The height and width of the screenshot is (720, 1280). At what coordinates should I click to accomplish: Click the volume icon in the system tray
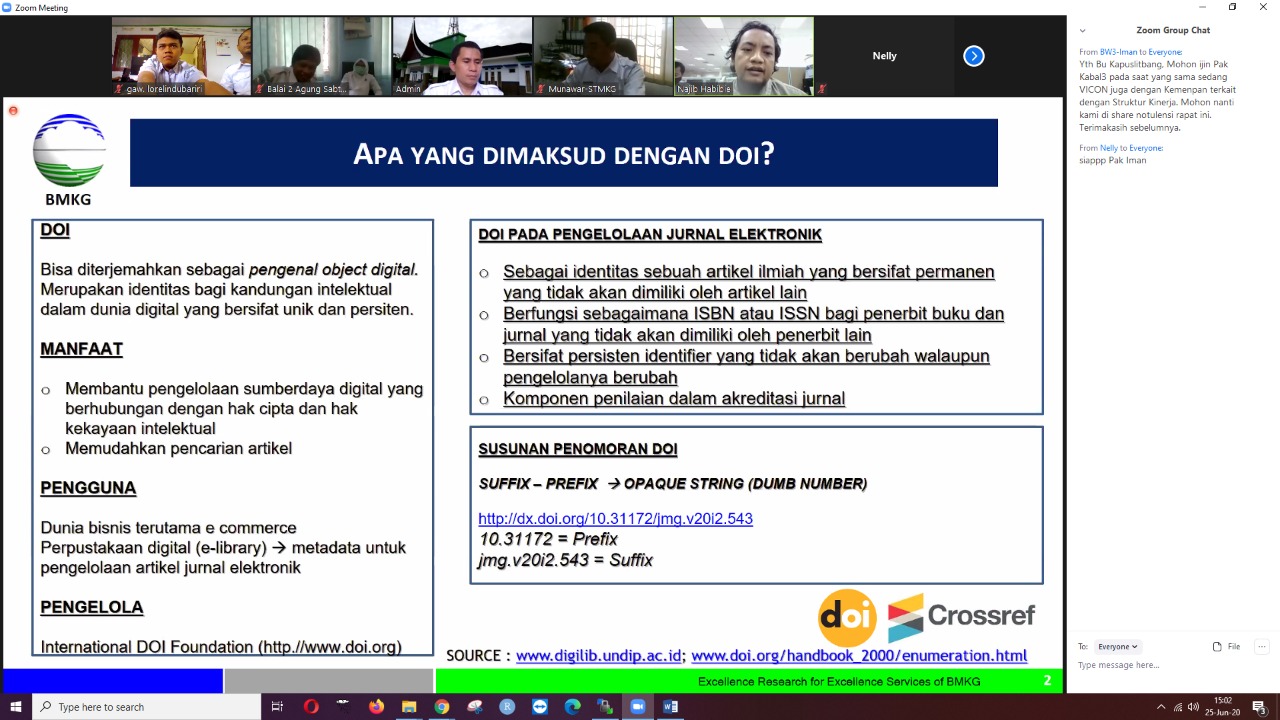1193,707
